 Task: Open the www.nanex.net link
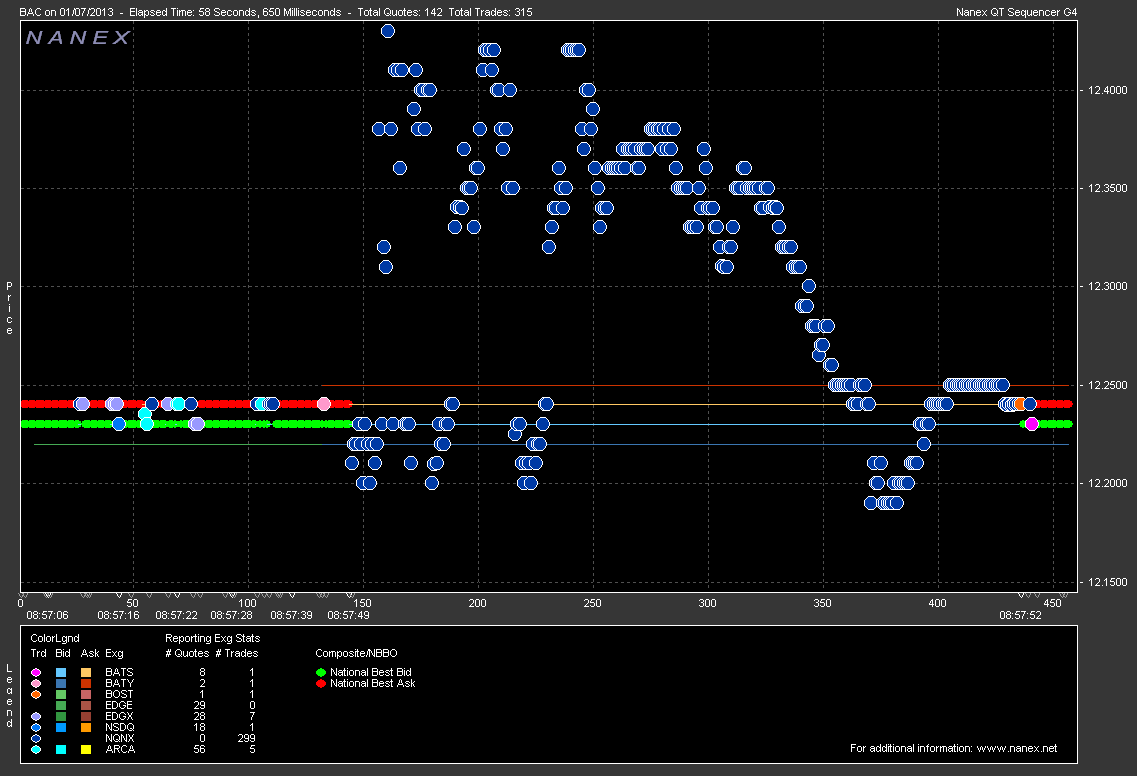point(1017,748)
